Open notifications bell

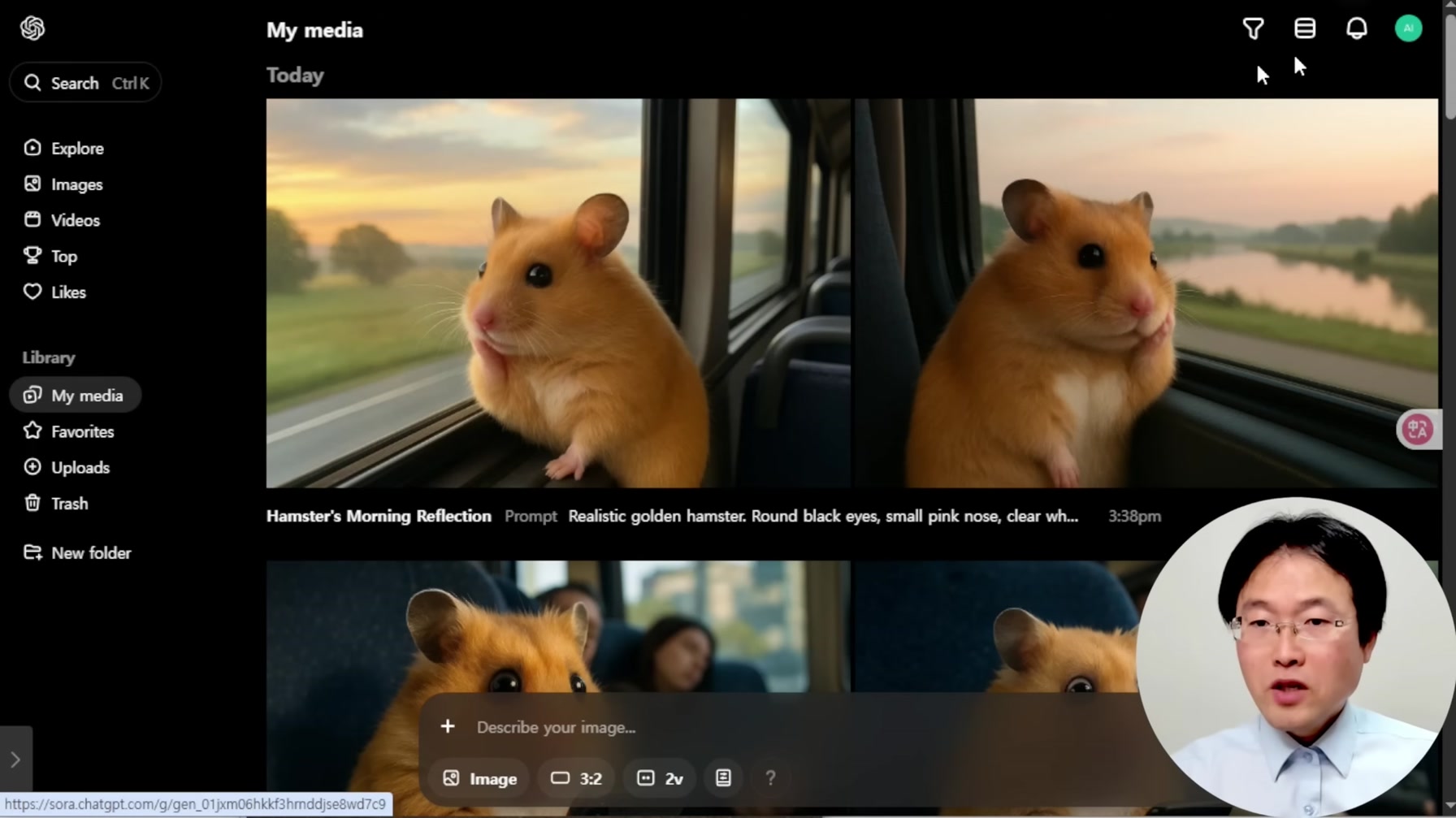[1357, 28]
